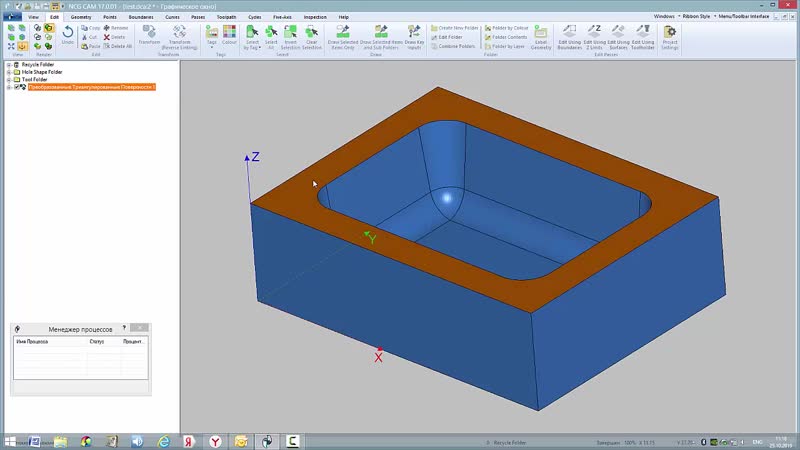Click the Undo icon in the ribbon
This screenshot has height=450, width=800.
(x=67, y=35)
